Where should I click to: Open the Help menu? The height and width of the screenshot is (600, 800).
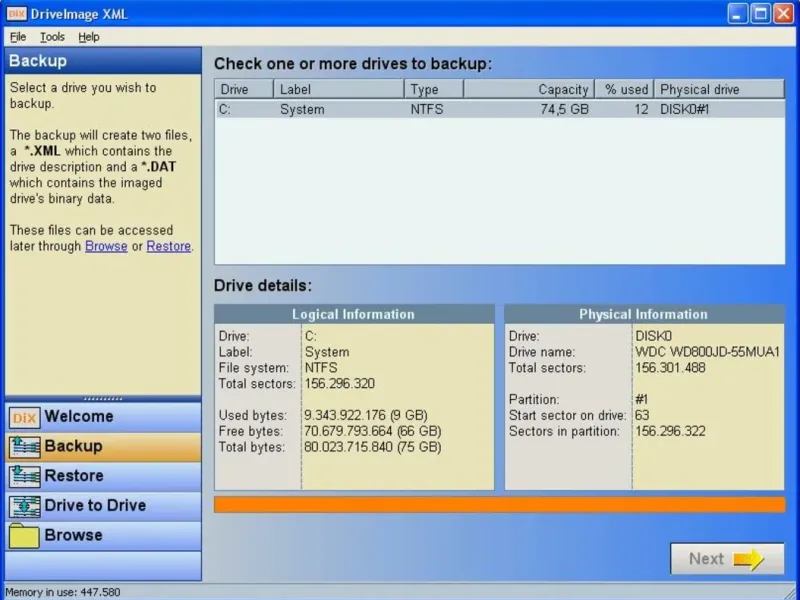pyautogui.click(x=89, y=37)
